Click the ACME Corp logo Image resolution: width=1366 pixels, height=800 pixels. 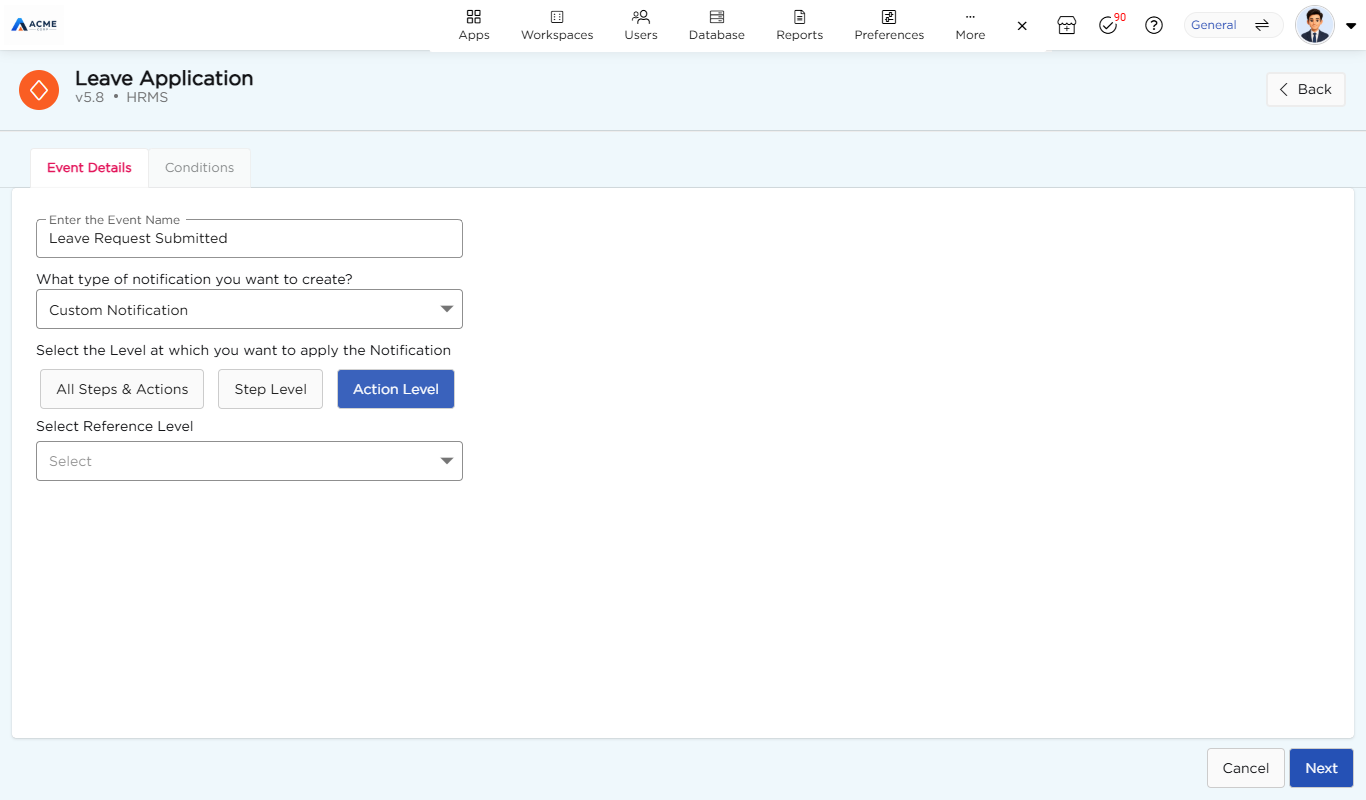point(34,24)
